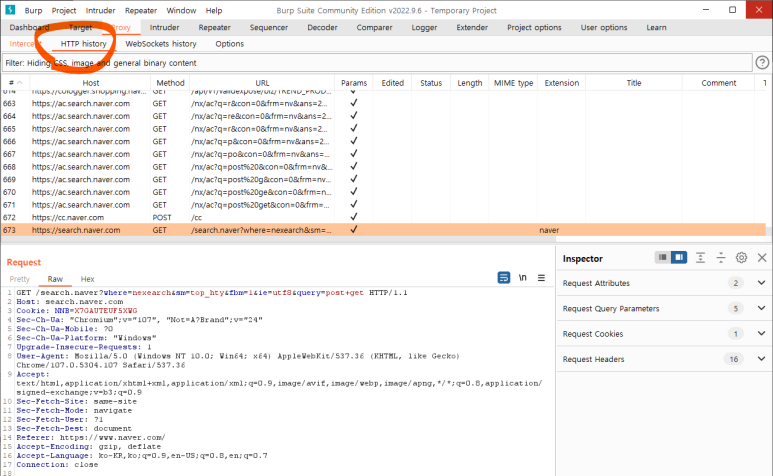
Task: Toggle non-printable characters \n icon
Action: tap(523, 278)
